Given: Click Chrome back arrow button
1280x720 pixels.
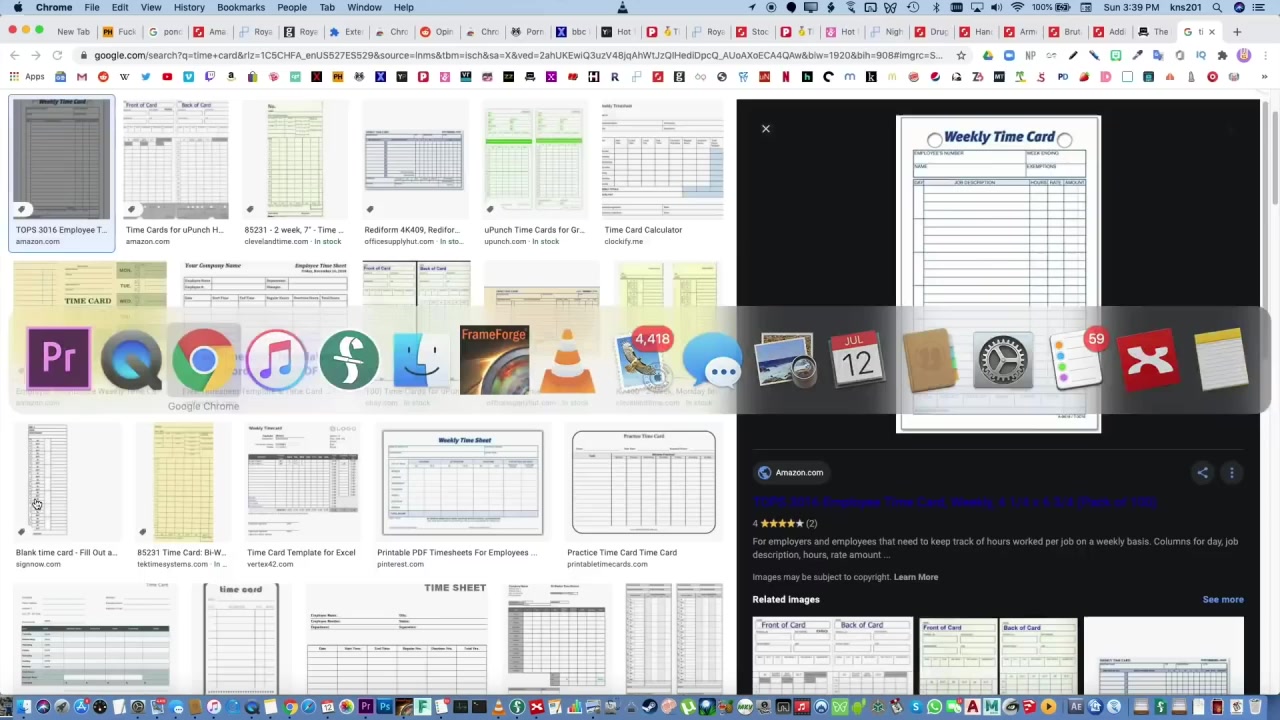Looking at the screenshot, I should pos(14,55).
